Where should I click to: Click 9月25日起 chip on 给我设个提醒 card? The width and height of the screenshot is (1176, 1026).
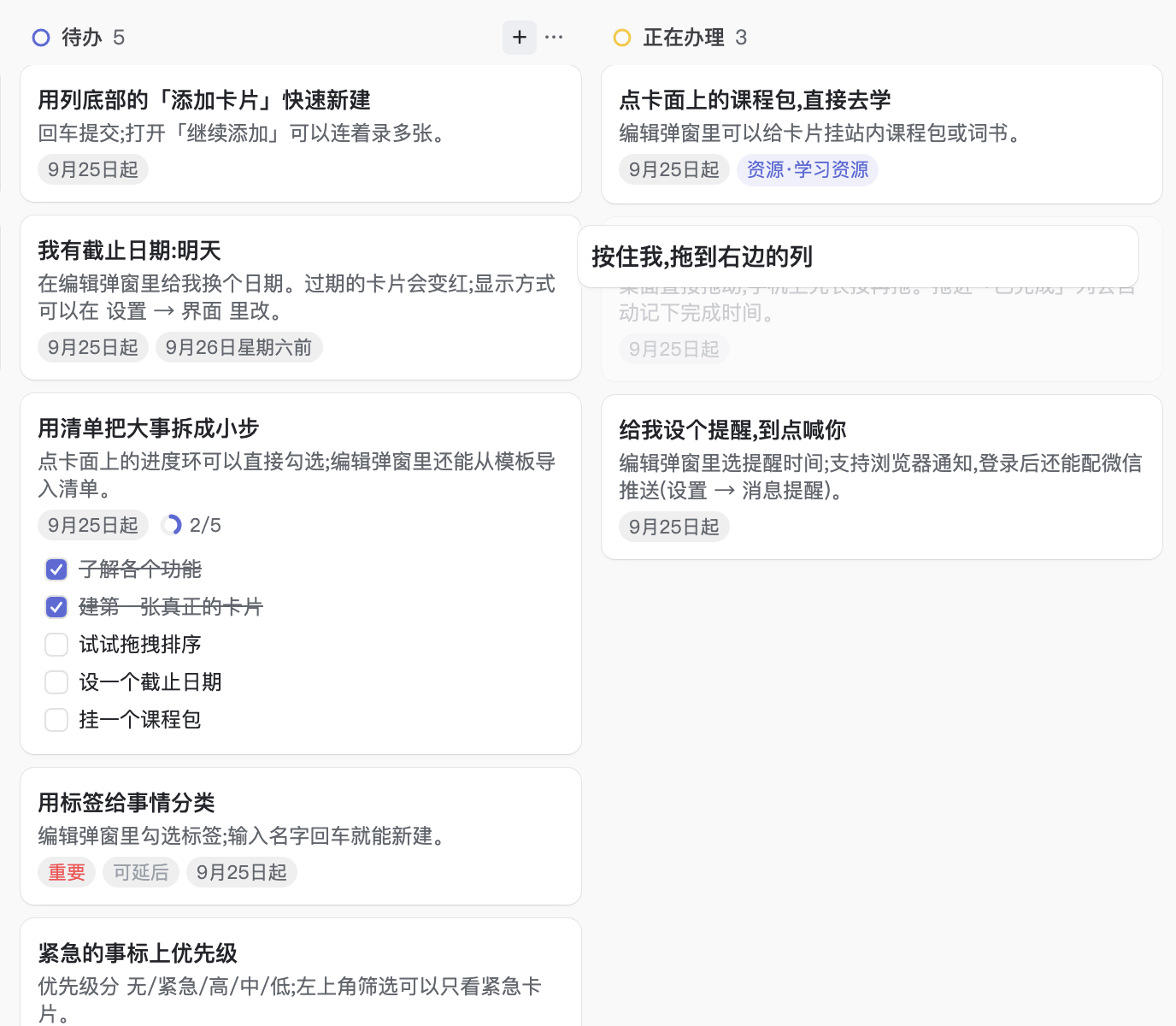pyautogui.click(x=674, y=527)
